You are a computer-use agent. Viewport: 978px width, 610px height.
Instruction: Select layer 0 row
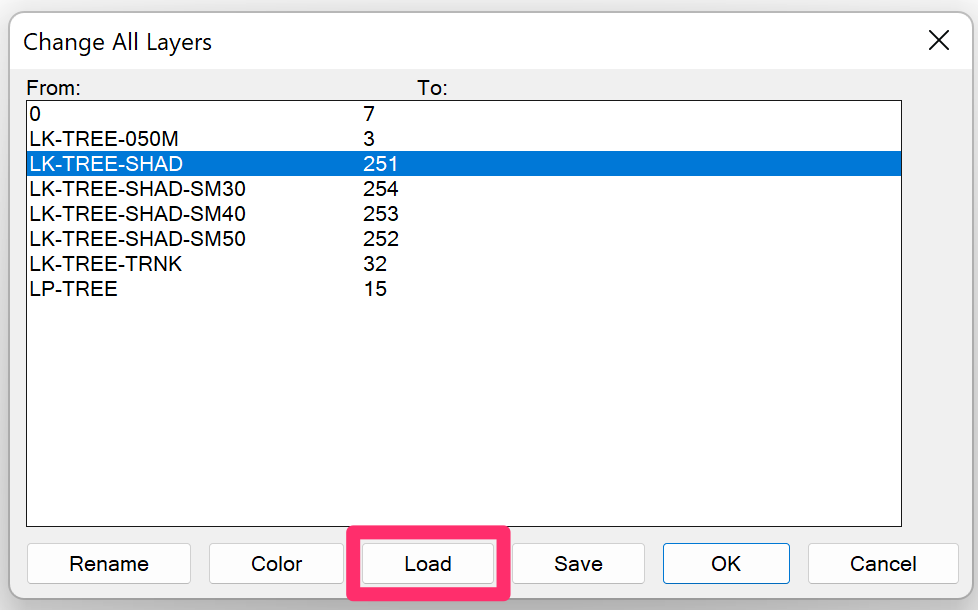point(463,114)
